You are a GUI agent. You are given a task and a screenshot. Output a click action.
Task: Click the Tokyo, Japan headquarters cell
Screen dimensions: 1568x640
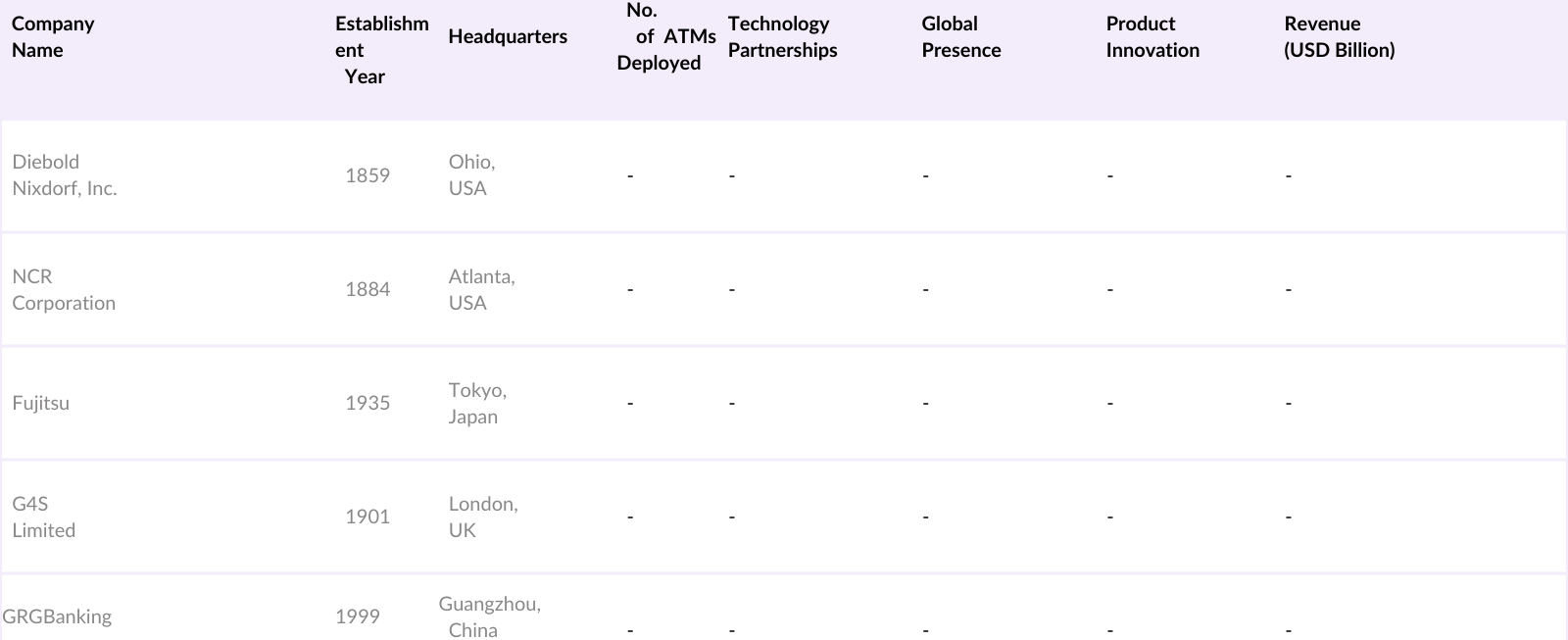pyautogui.click(x=477, y=404)
